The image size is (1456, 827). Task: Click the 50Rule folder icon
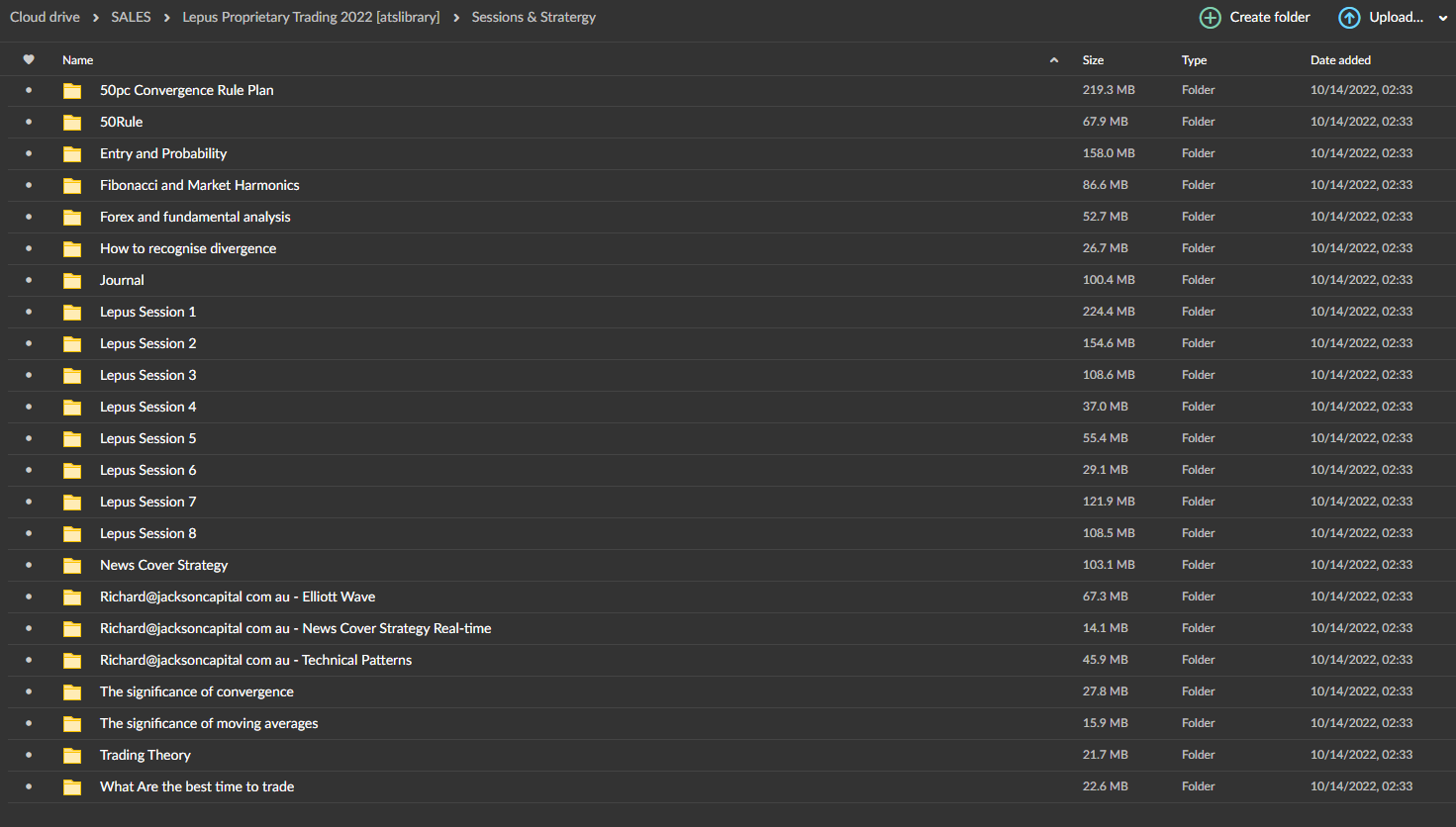tap(72, 123)
